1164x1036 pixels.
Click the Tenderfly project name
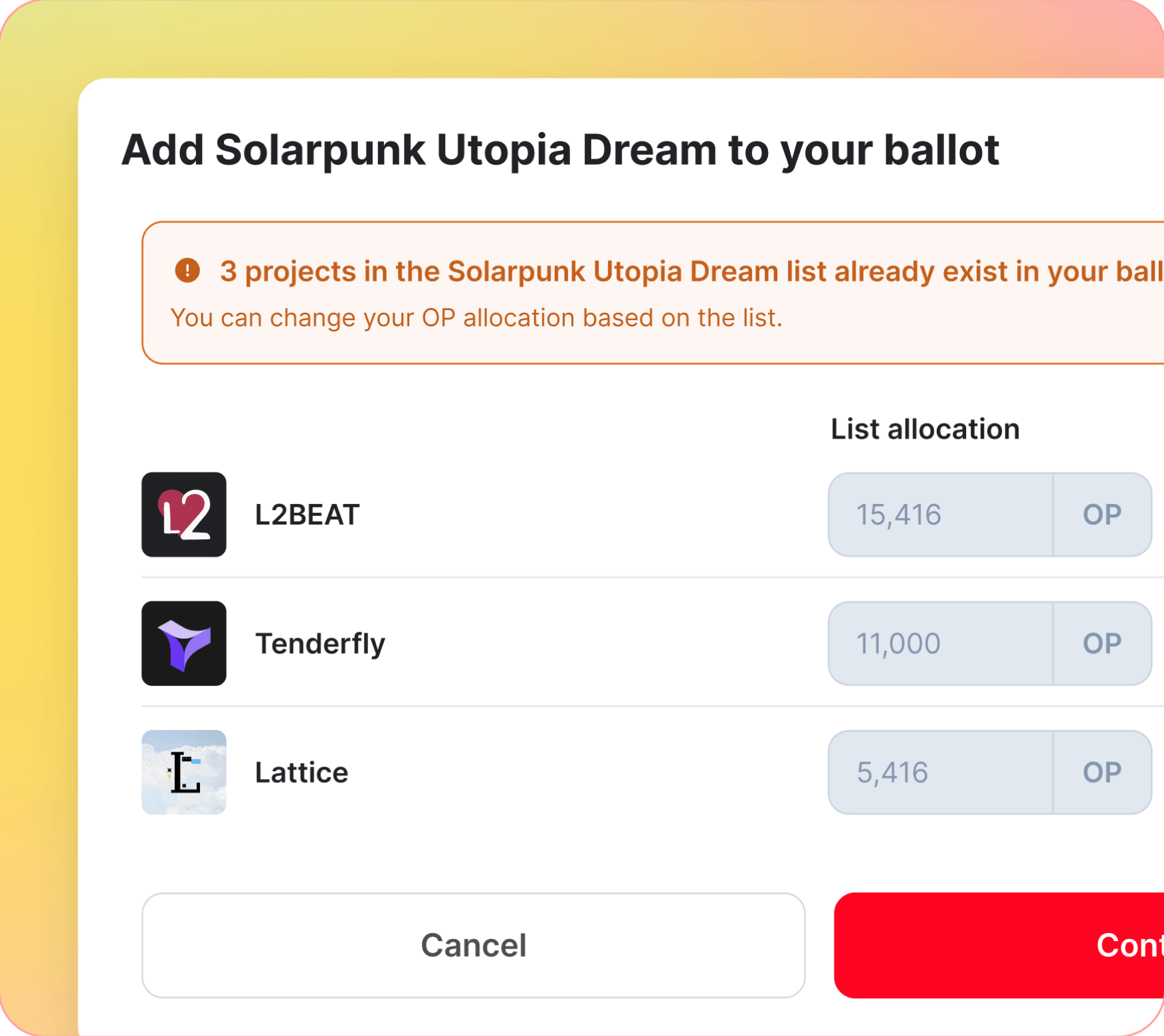click(x=321, y=644)
